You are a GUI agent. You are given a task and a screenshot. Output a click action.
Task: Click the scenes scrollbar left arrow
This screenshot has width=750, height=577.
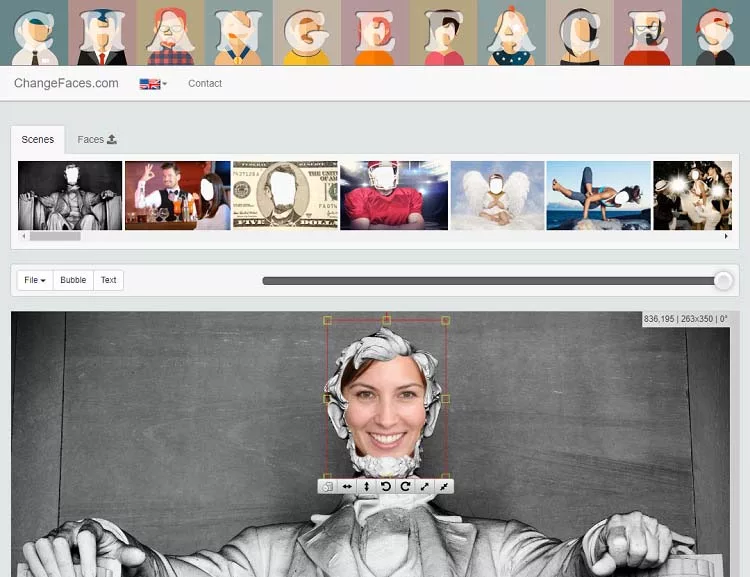tap(23, 236)
